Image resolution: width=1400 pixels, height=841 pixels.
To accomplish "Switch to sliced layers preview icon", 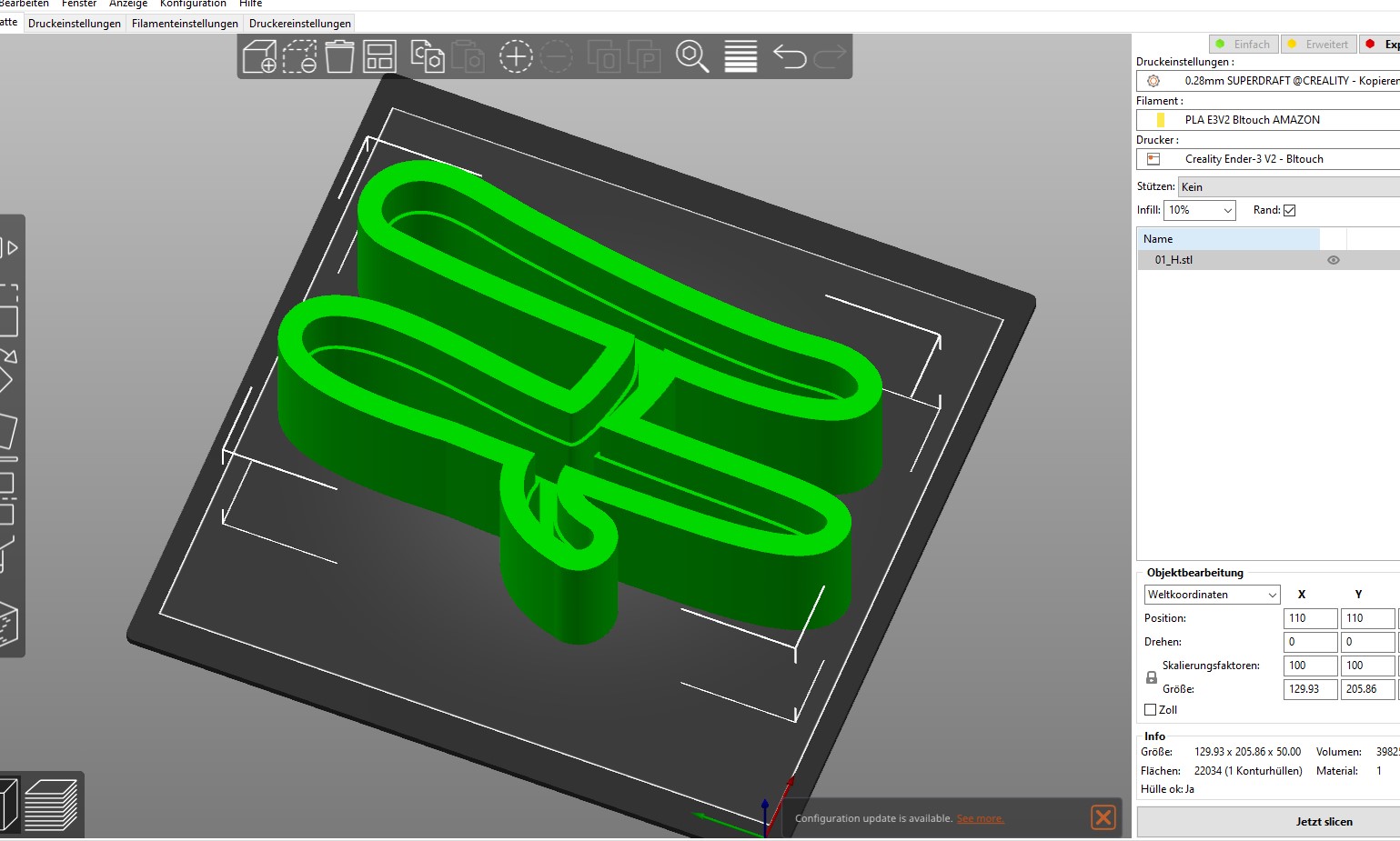I will (51, 805).
